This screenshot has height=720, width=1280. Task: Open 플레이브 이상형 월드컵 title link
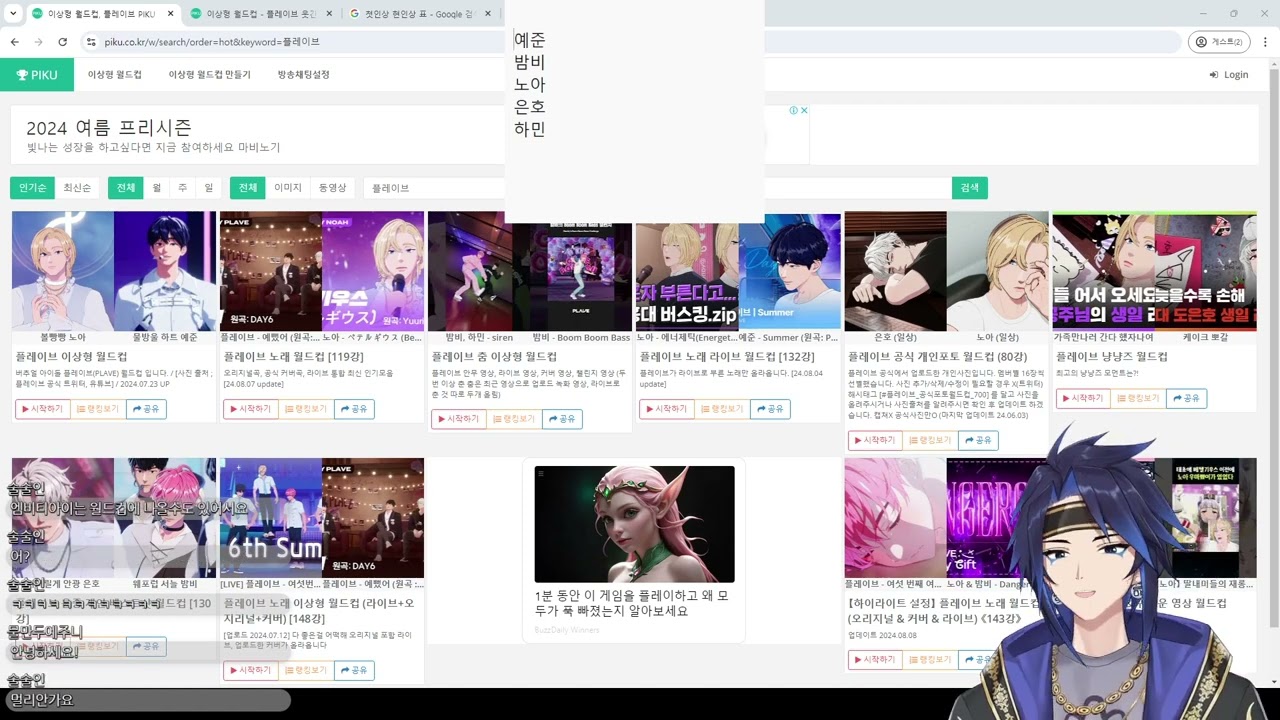coord(71,356)
